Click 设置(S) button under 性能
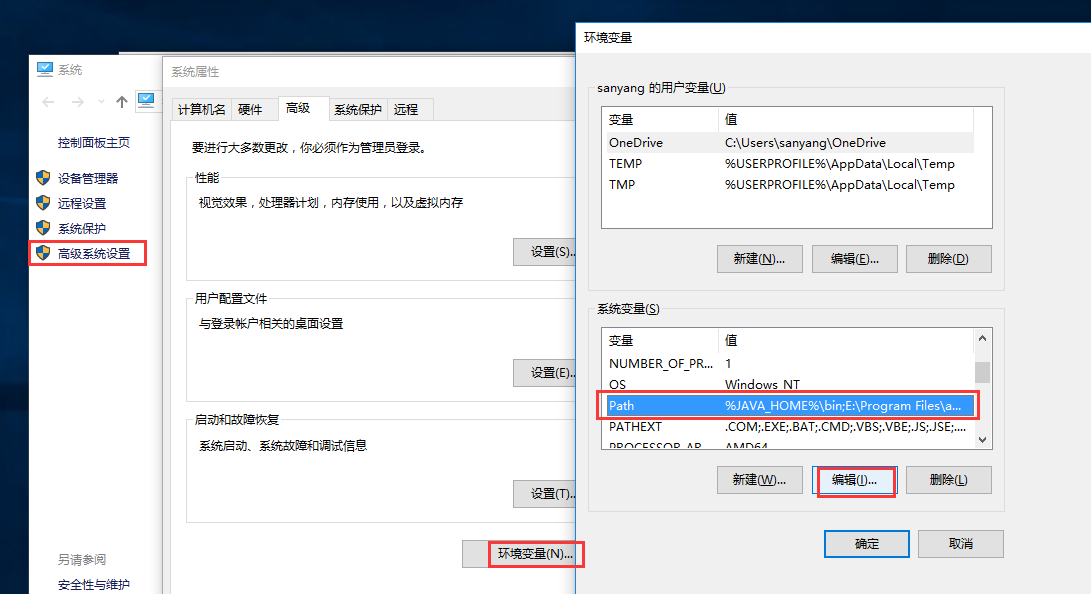Image resolution: width=1091 pixels, height=594 pixels. (x=545, y=252)
